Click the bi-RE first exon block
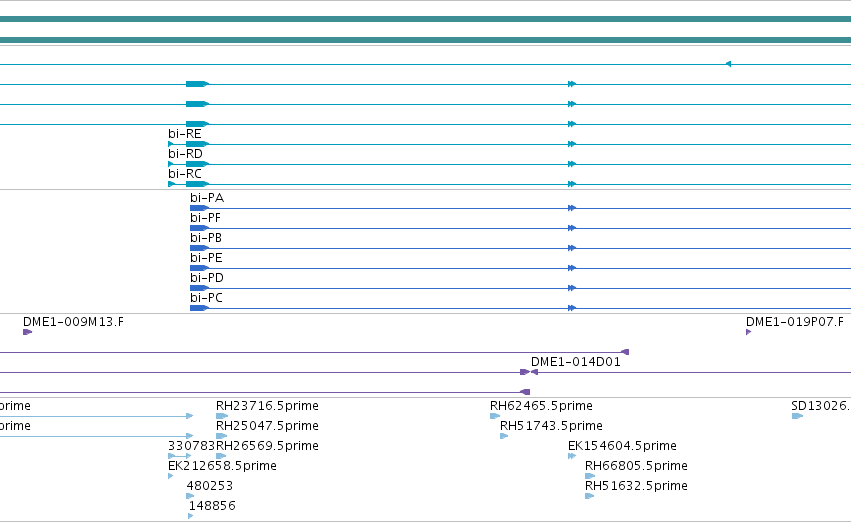The width and height of the screenshot is (851, 522). pyautogui.click(x=197, y=144)
